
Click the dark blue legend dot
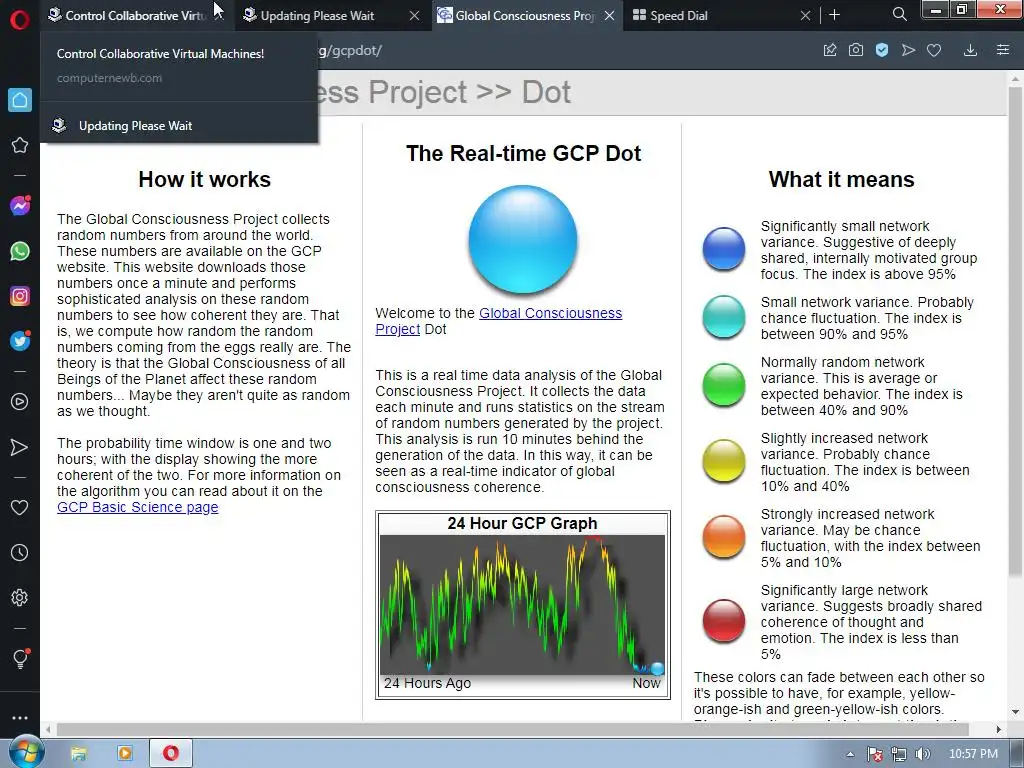pos(724,249)
